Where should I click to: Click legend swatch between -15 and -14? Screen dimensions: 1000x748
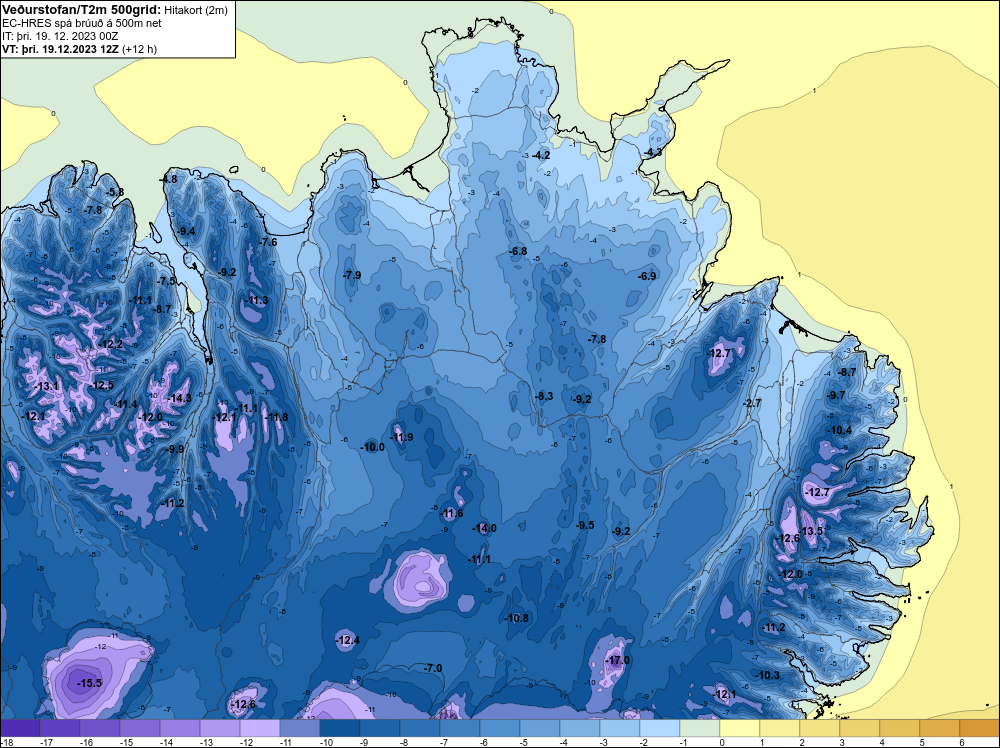point(140,728)
